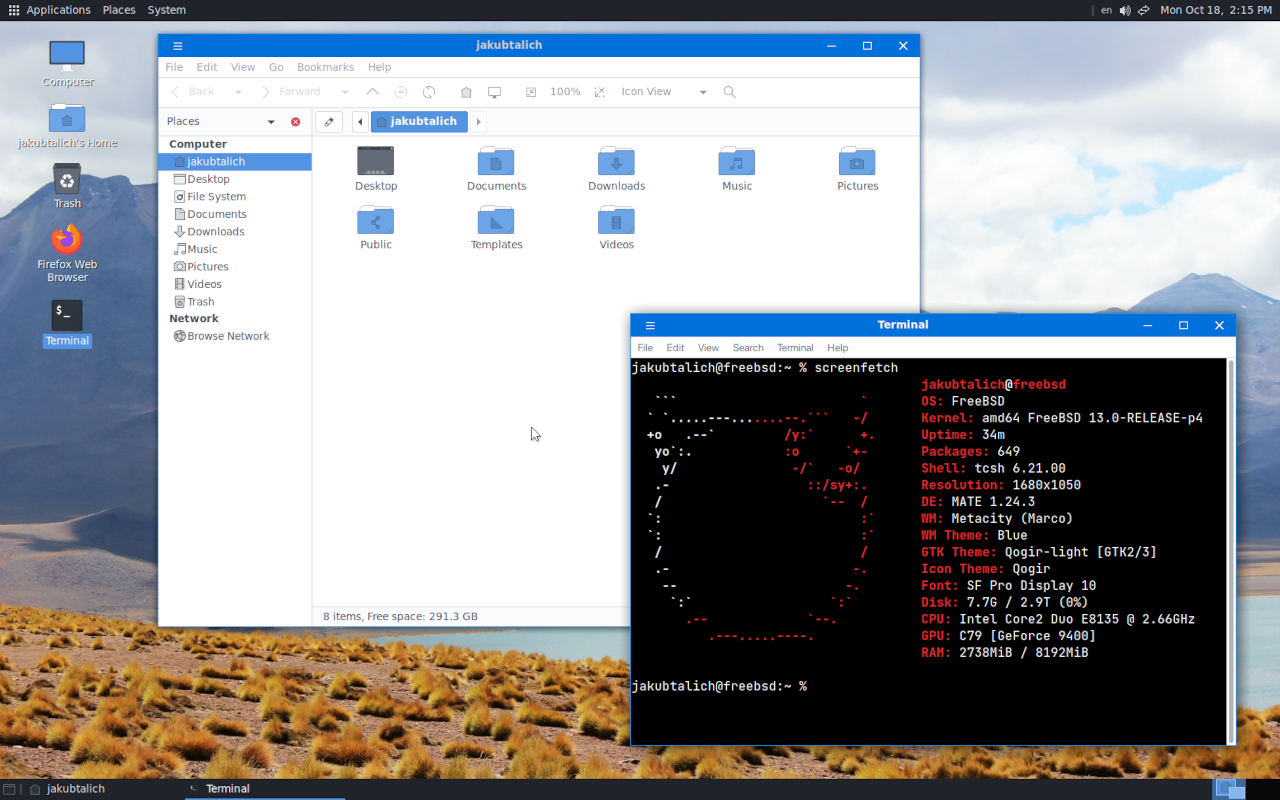Select Browse Network in the sidebar
The width and height of the screenshot is (1280, 800).
[x=235, y=337]
